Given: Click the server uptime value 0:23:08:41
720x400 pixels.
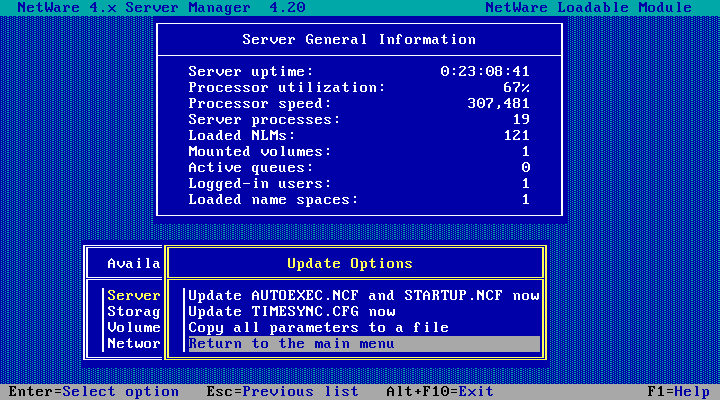Looking at the screenshot, I should [484, 71].
